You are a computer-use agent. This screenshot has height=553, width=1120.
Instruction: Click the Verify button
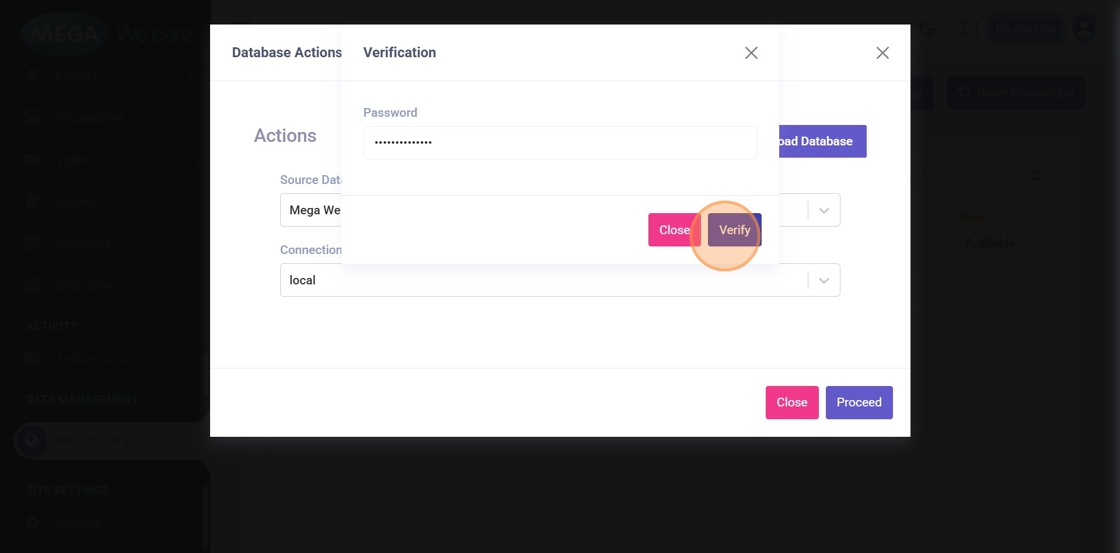734,230
